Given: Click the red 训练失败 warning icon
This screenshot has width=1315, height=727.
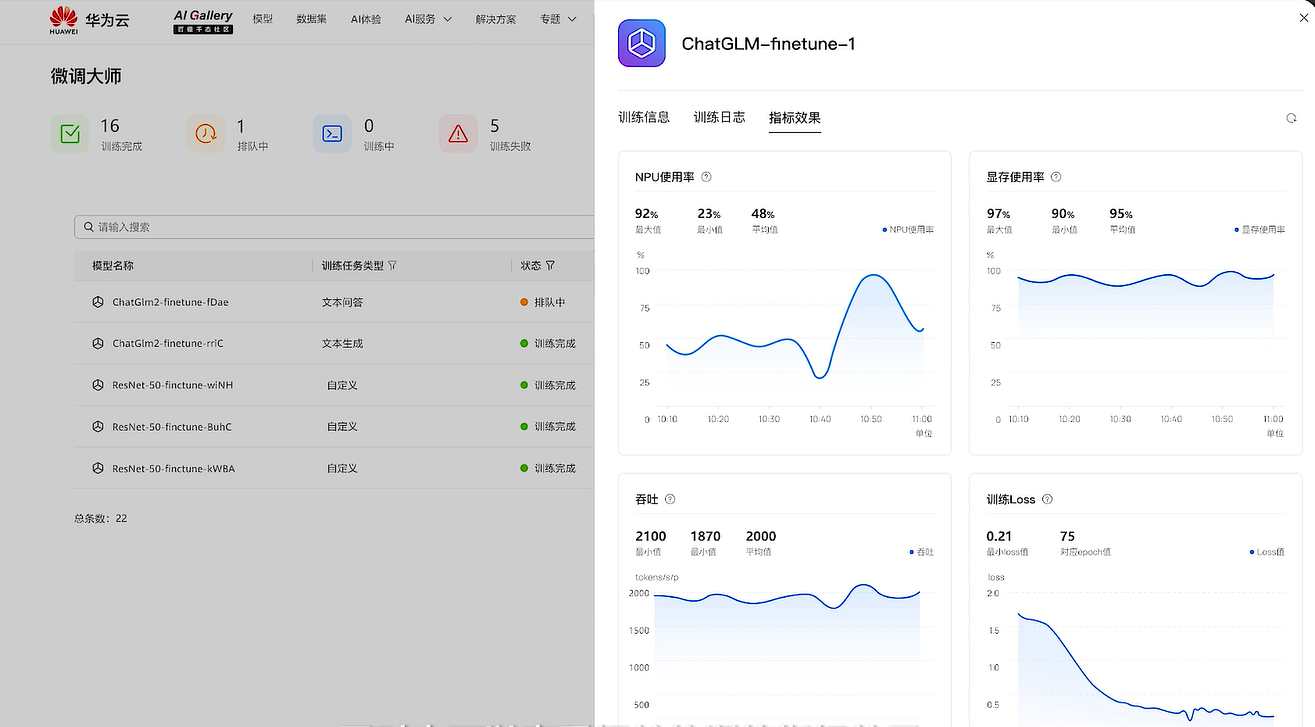Looking at the screenshot, I should [x=458, y=134].
